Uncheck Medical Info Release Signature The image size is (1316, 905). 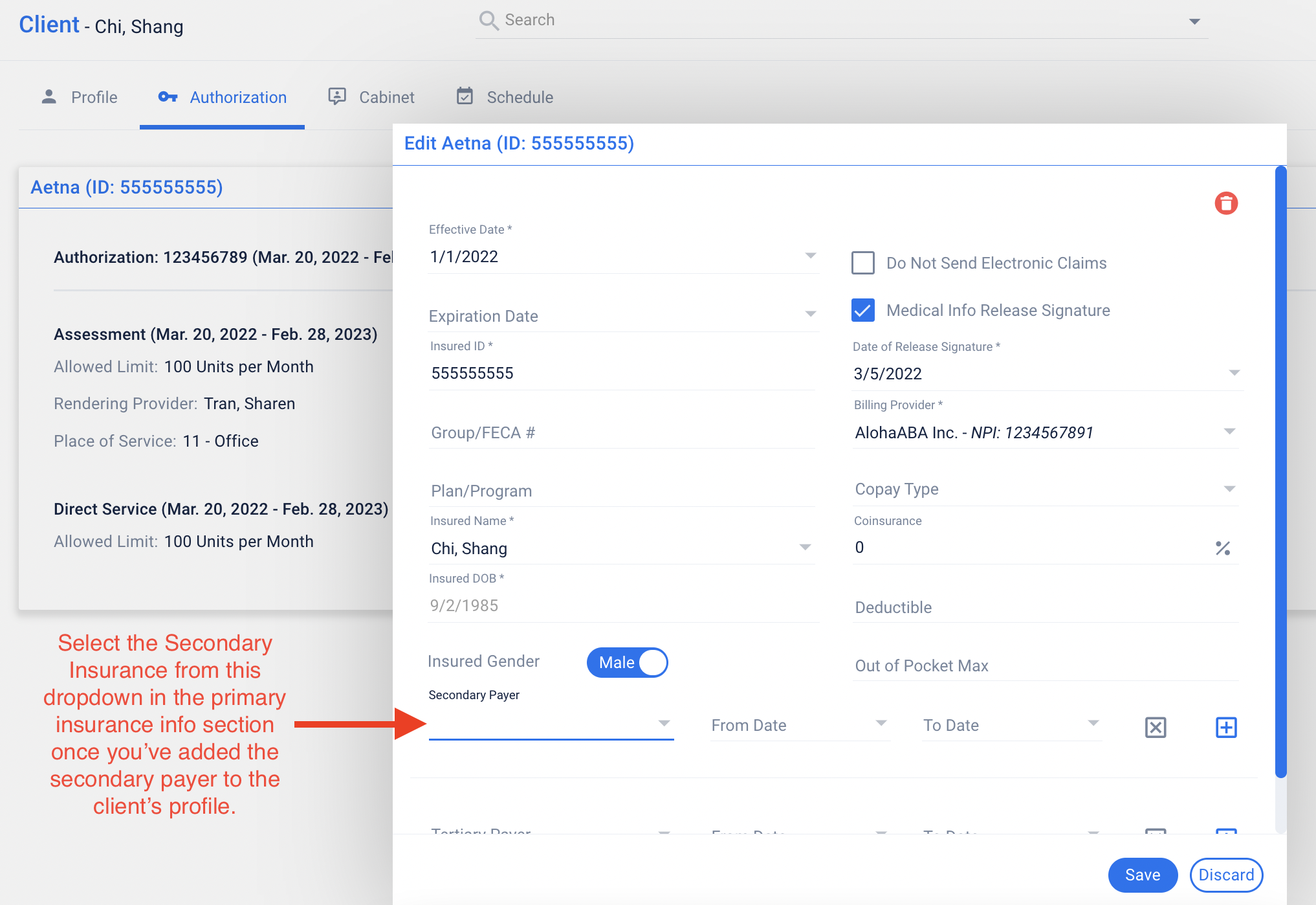863,311
